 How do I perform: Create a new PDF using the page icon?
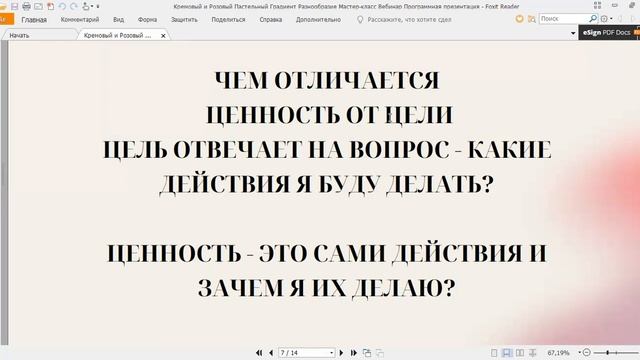(x=51, y=6)
